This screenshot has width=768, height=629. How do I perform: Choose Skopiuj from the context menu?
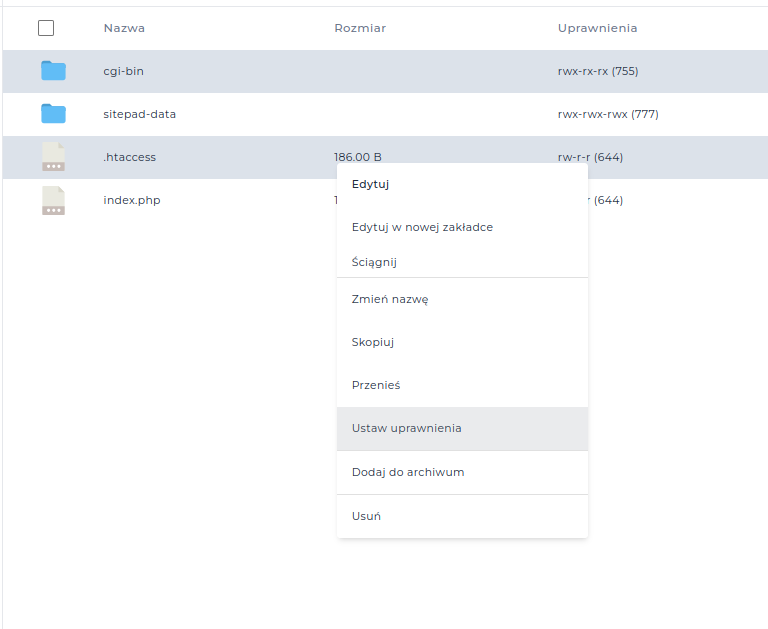click(373, 342)
